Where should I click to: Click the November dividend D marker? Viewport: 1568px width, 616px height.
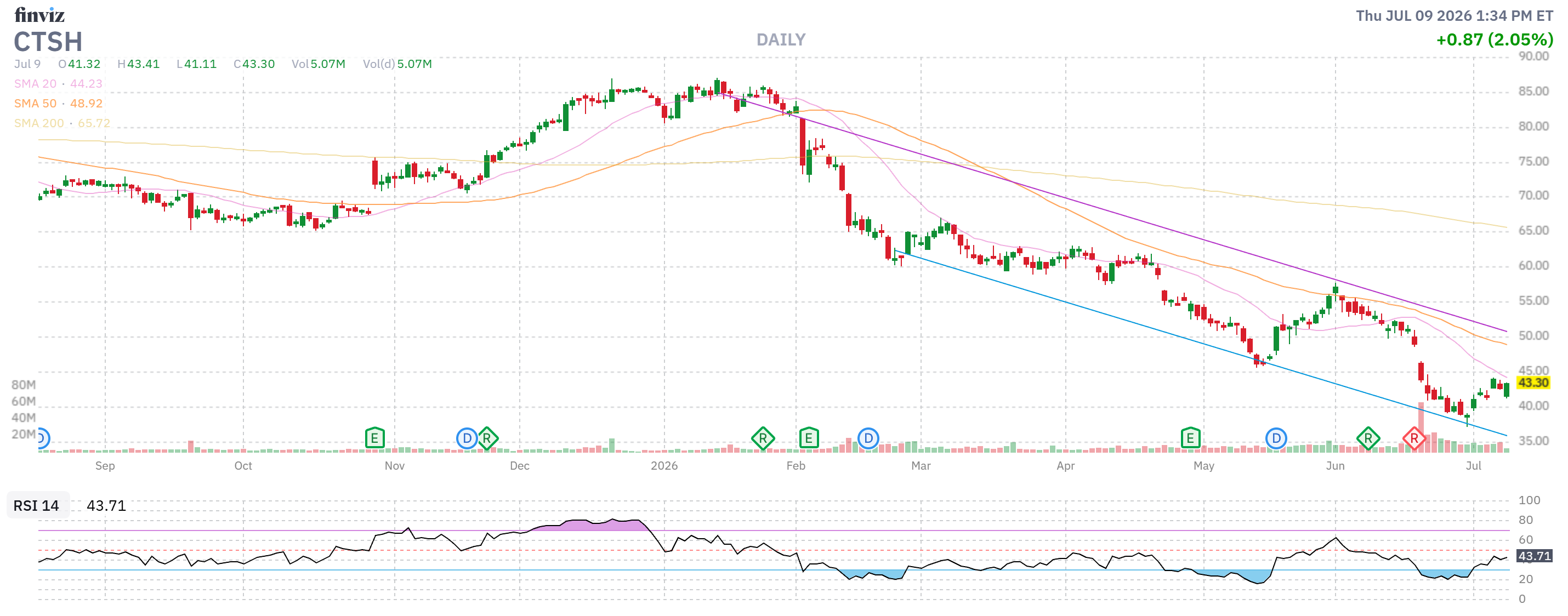[467, 438]
